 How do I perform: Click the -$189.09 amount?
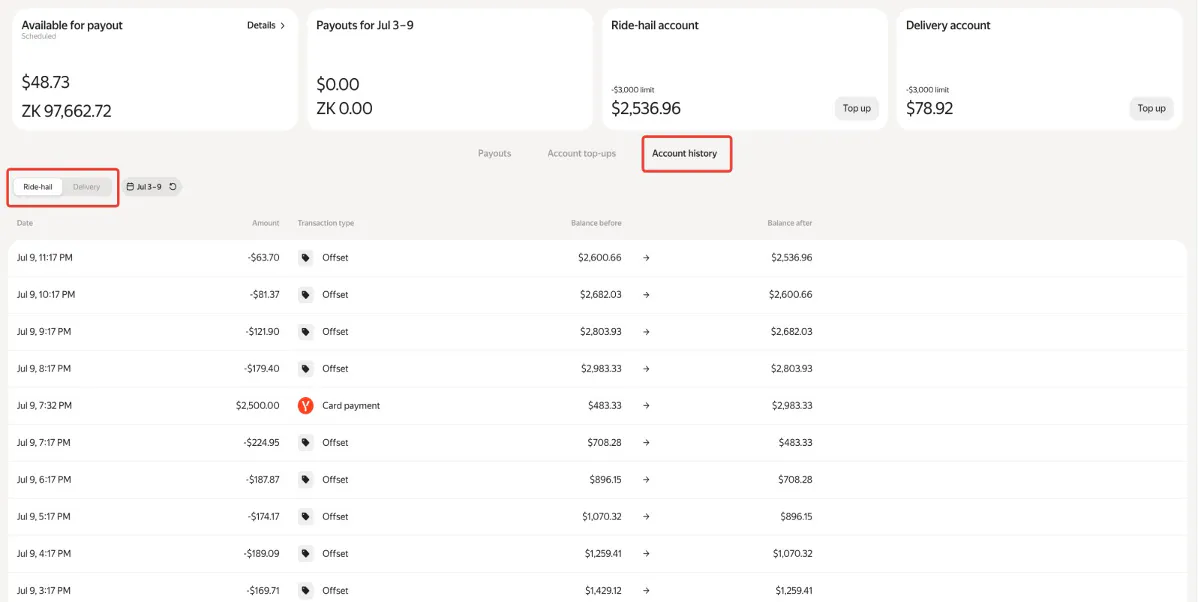click(x=262, y=554)
